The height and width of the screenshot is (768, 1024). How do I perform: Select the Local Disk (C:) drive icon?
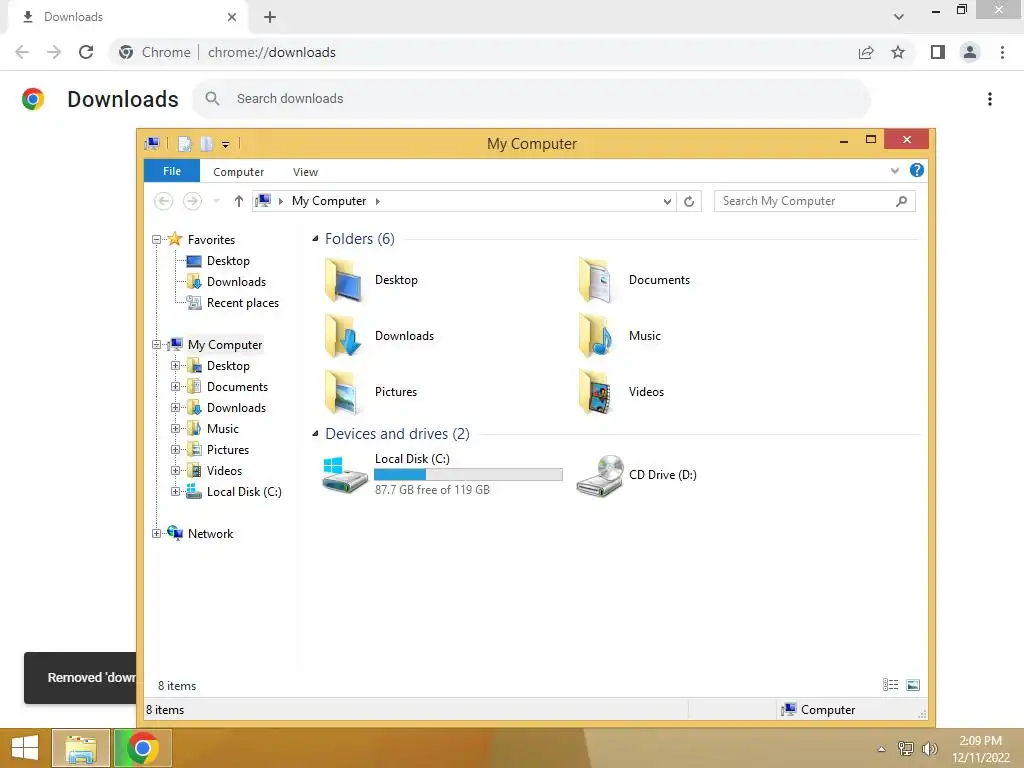(345, 475)
